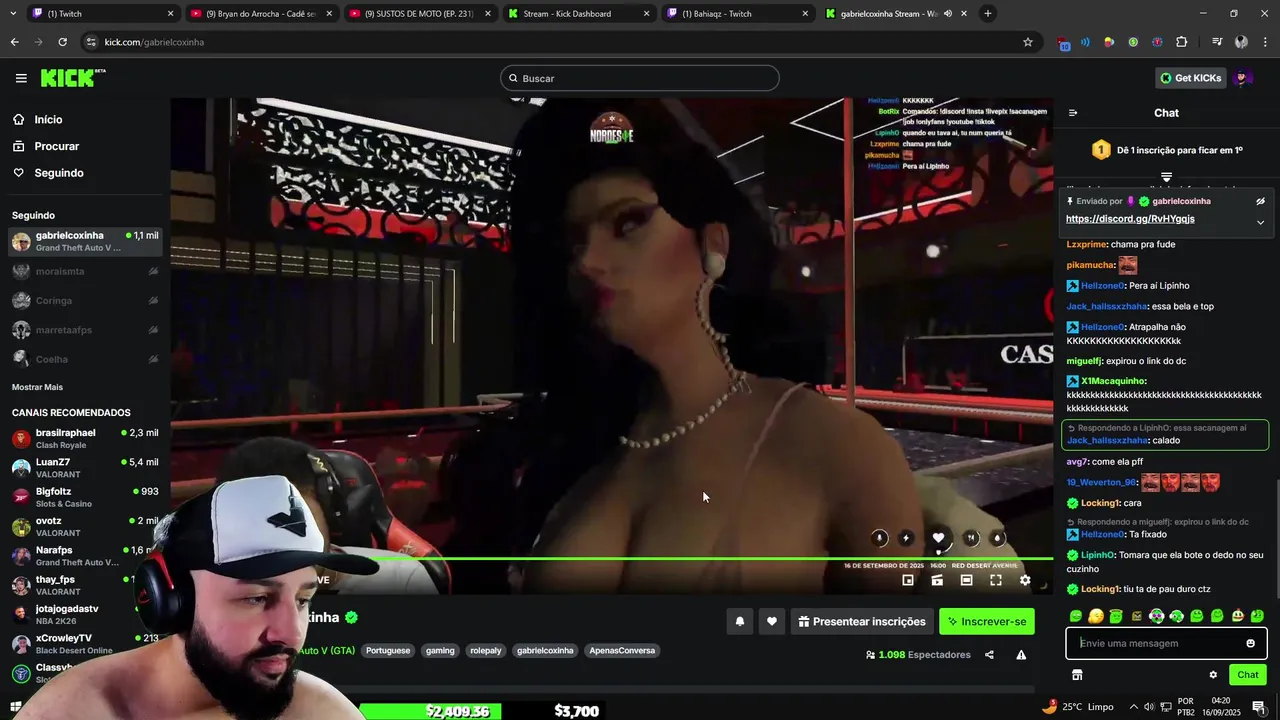Open the Chrome three-dot menu
This screenshot has height=720, width=1280.
pyautogui.click(x=1265, y=42)
